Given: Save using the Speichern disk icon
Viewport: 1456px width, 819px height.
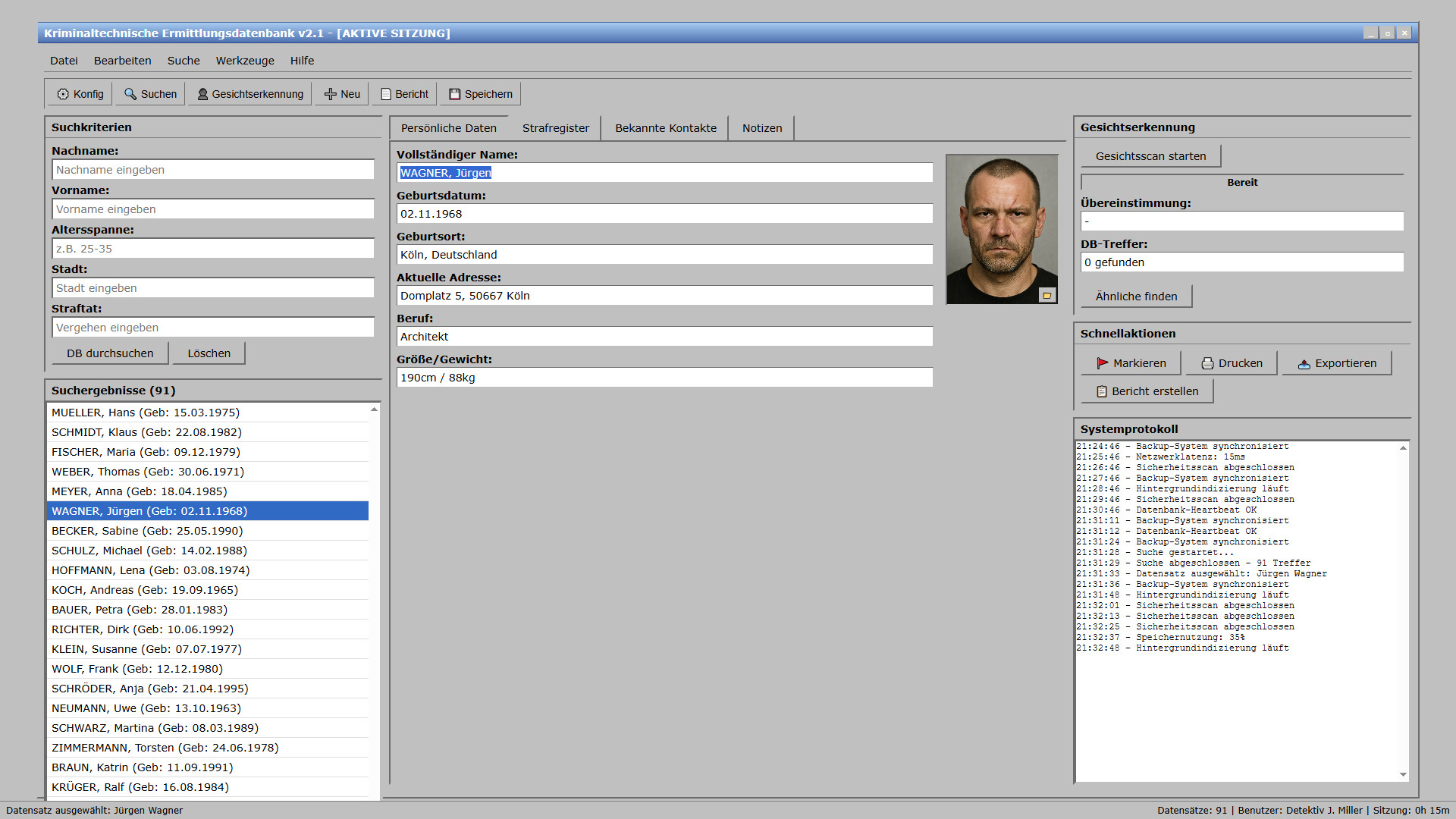Looking at the screenshot, I should [x=455, y=94].
